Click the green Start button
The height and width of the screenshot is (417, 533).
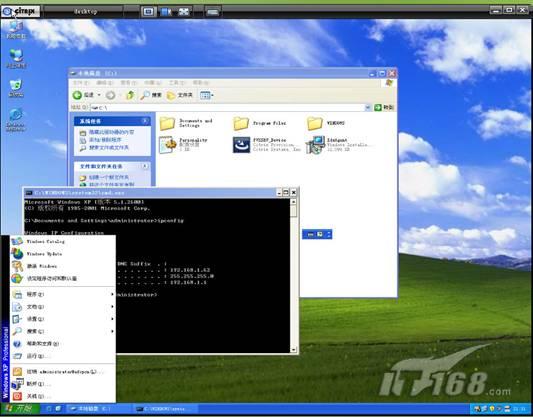point(20,409)
